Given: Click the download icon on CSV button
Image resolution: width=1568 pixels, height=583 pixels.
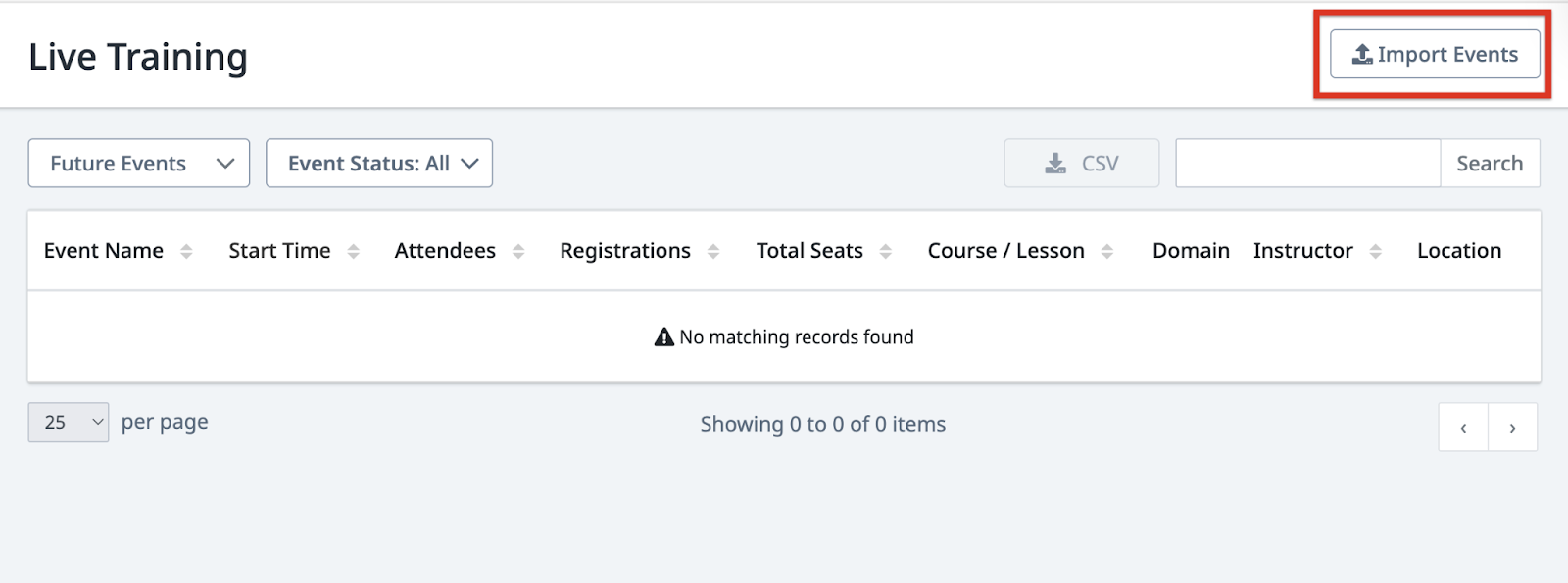Looking at the screenshot, I should point(1055,163).
